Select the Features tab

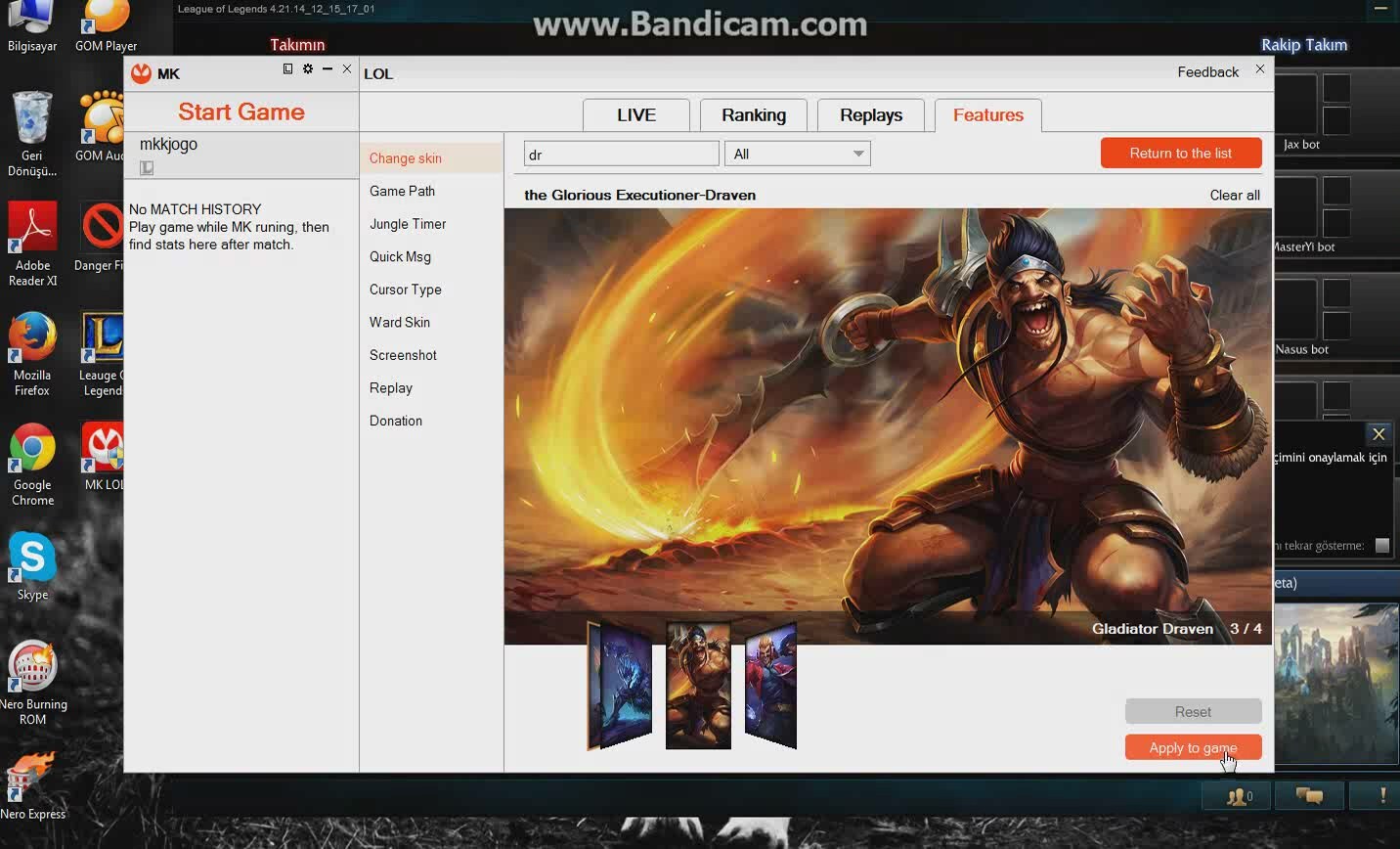point(988,115)
